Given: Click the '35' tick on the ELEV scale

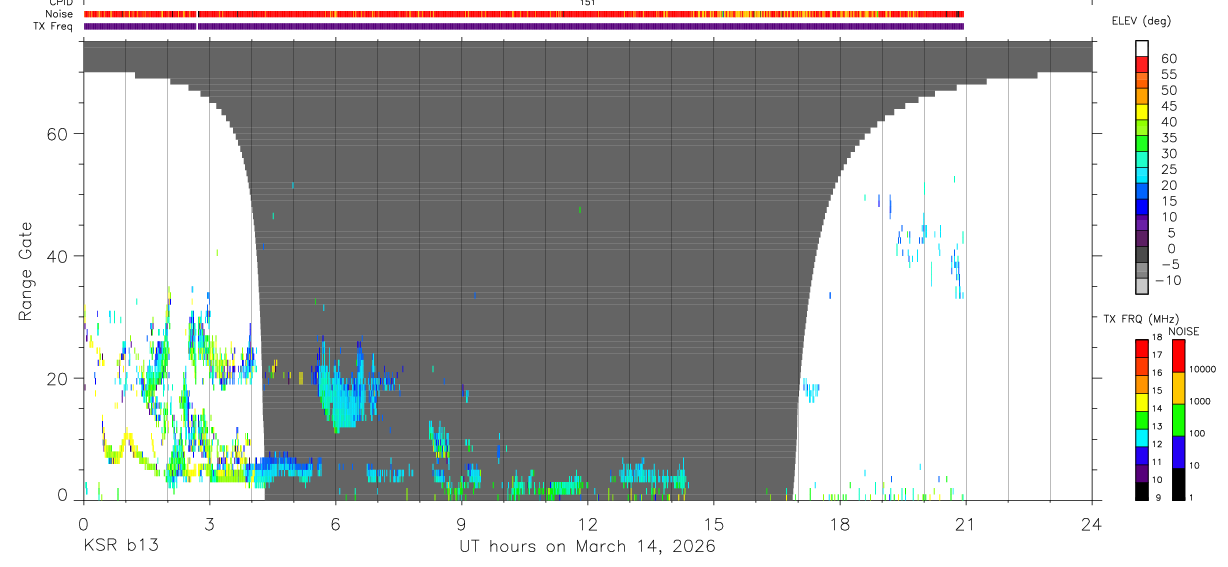Looking at the screenshot, I should click(x=1168, y=138).
